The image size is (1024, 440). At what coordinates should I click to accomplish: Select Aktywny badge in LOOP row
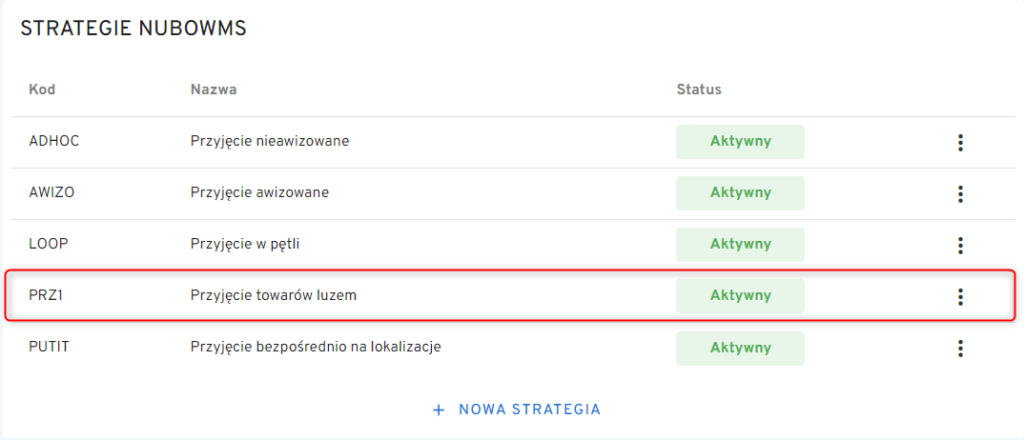740,244
